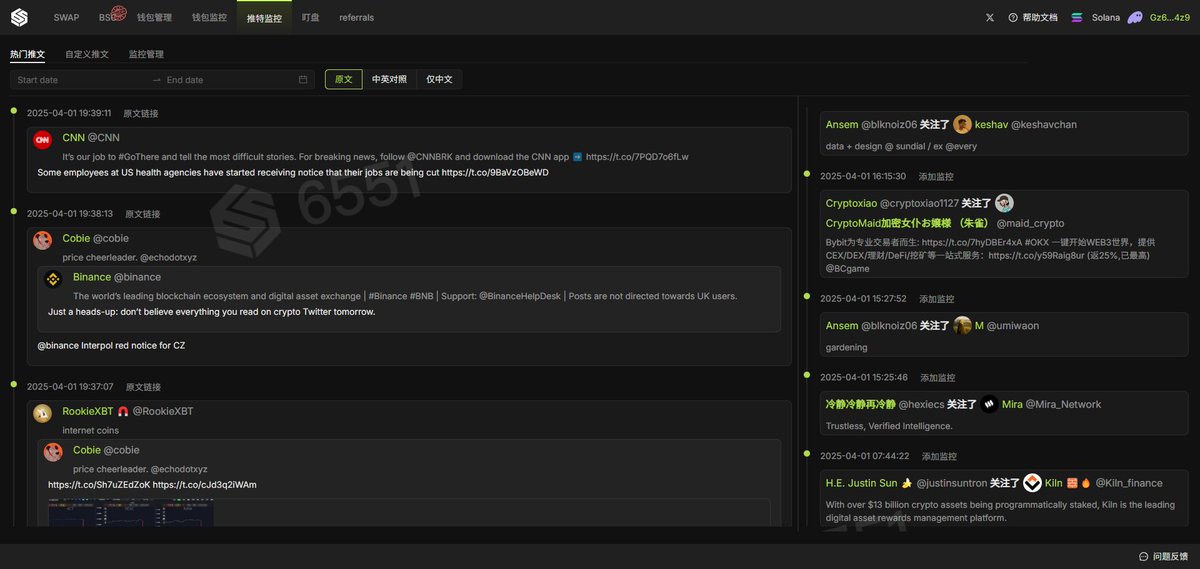Click the help question-mark icon
The width and height of the screenshot is (1200, 569).
(x=1013, y=17)
